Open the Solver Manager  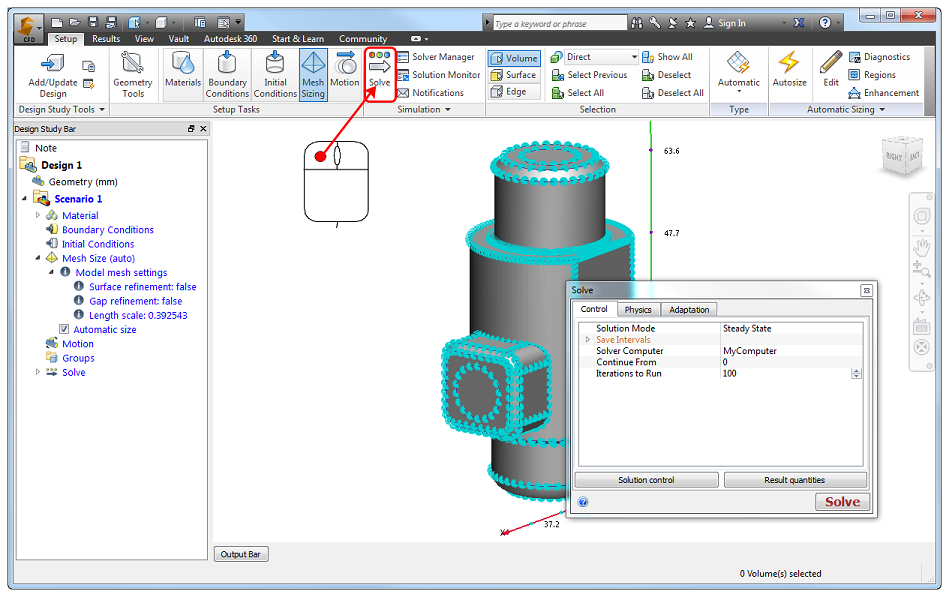436,57
